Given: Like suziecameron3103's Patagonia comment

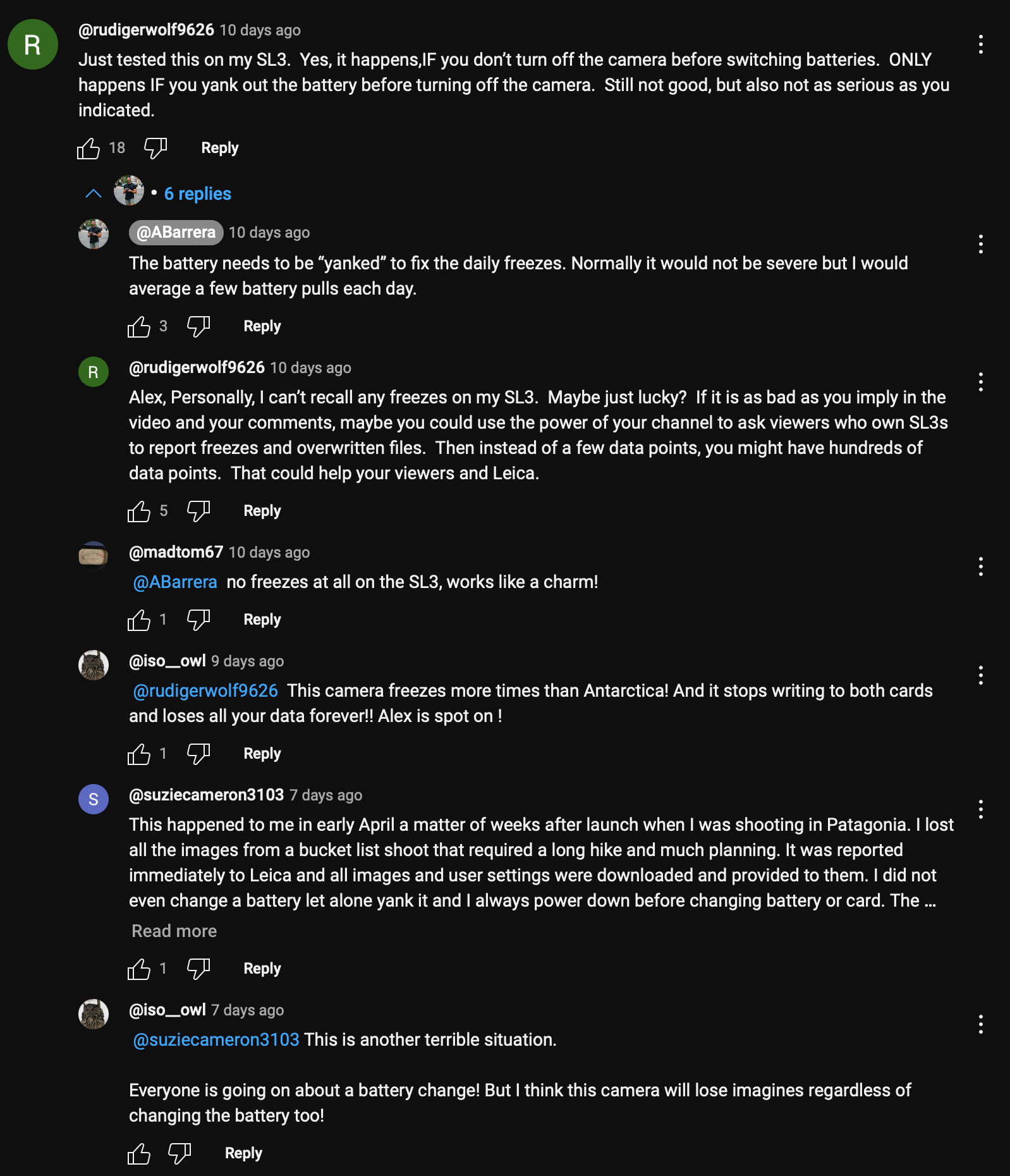Looking at the screenshot, I should tap(139, 969).
